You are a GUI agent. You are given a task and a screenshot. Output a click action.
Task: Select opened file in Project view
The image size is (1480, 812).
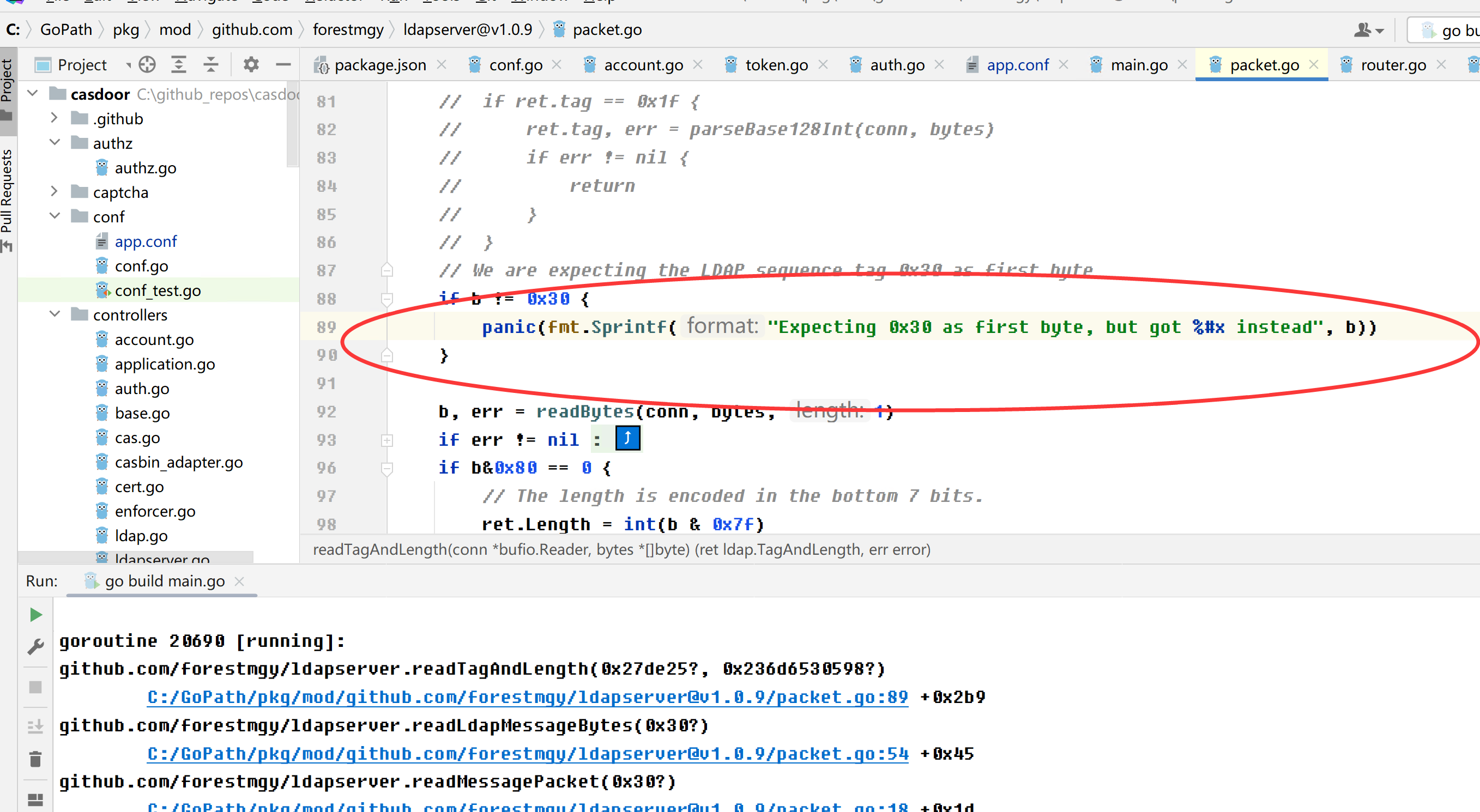pos(147,64)
